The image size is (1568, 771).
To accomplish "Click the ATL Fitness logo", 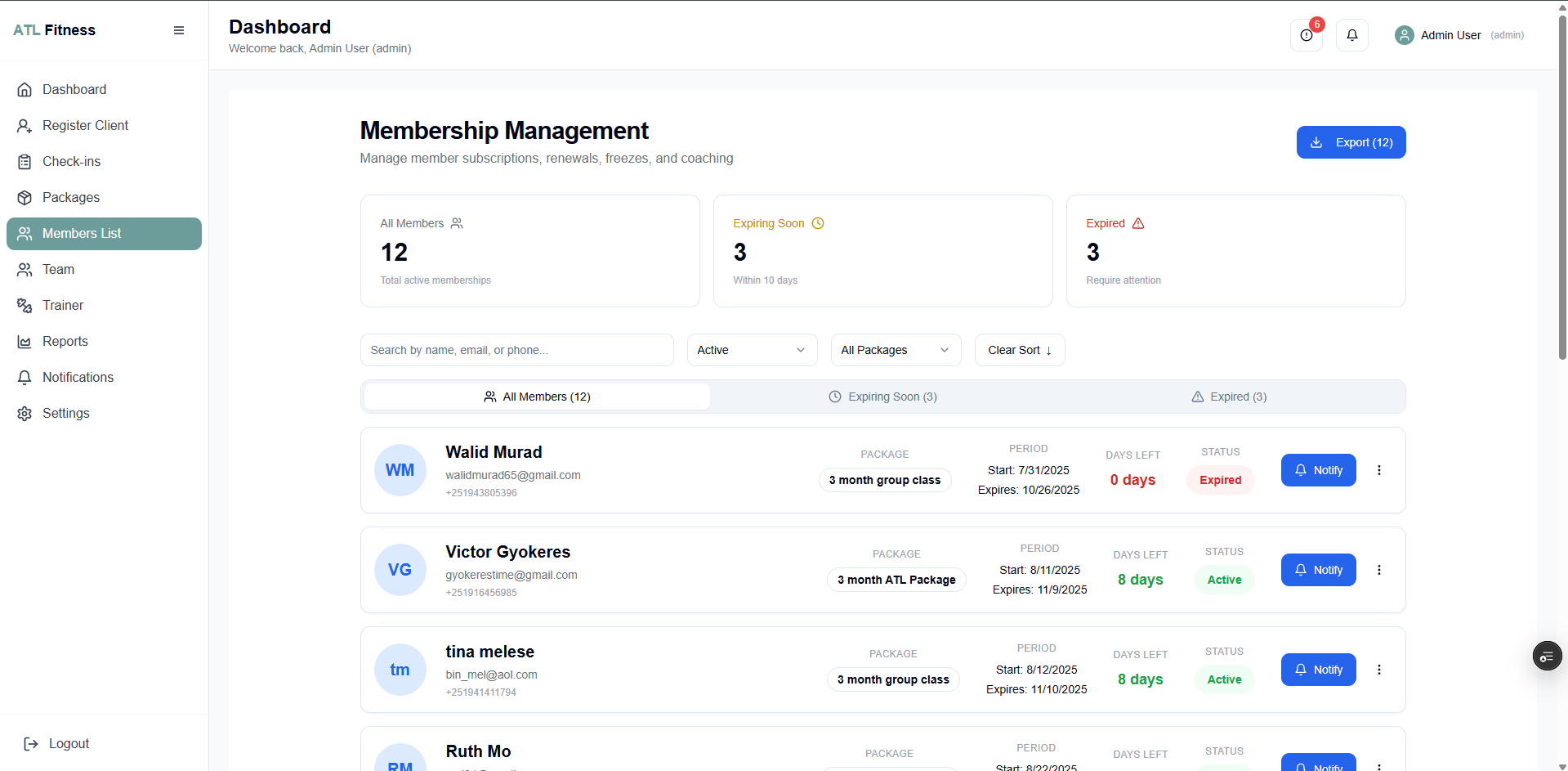I will pyautogui.click(x=54, y=30).
